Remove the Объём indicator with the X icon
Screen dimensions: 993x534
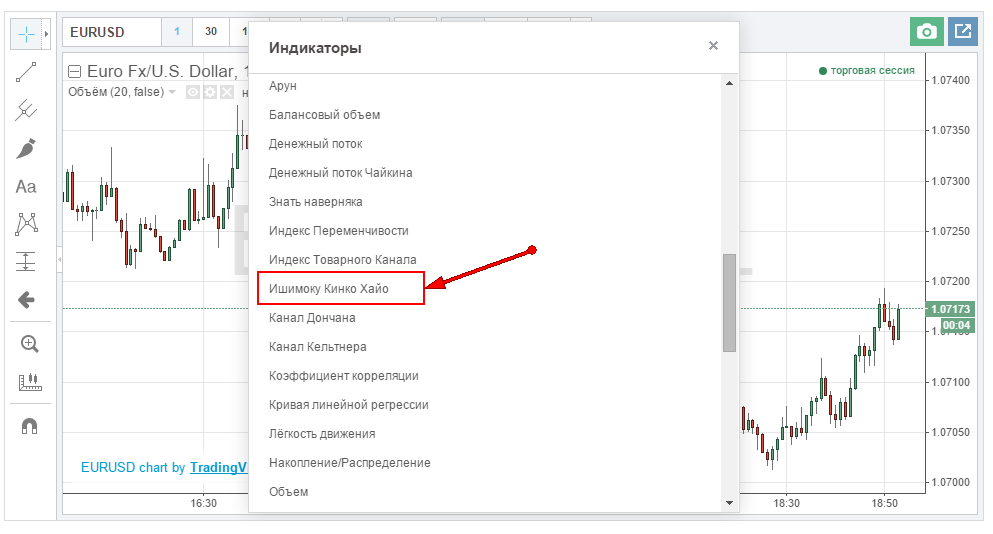(227, 92)
